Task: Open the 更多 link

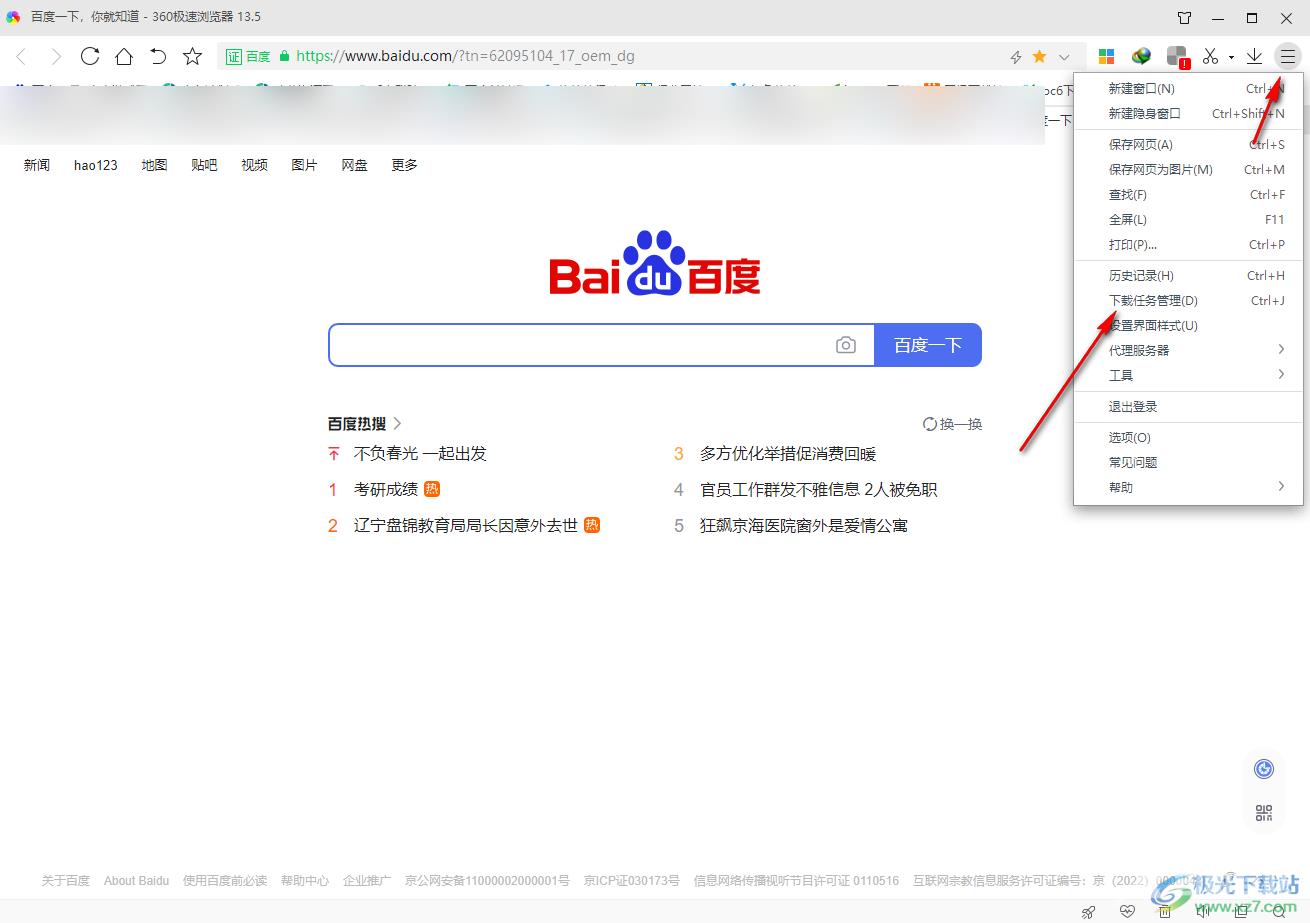Action: click(x=404, y=165)
